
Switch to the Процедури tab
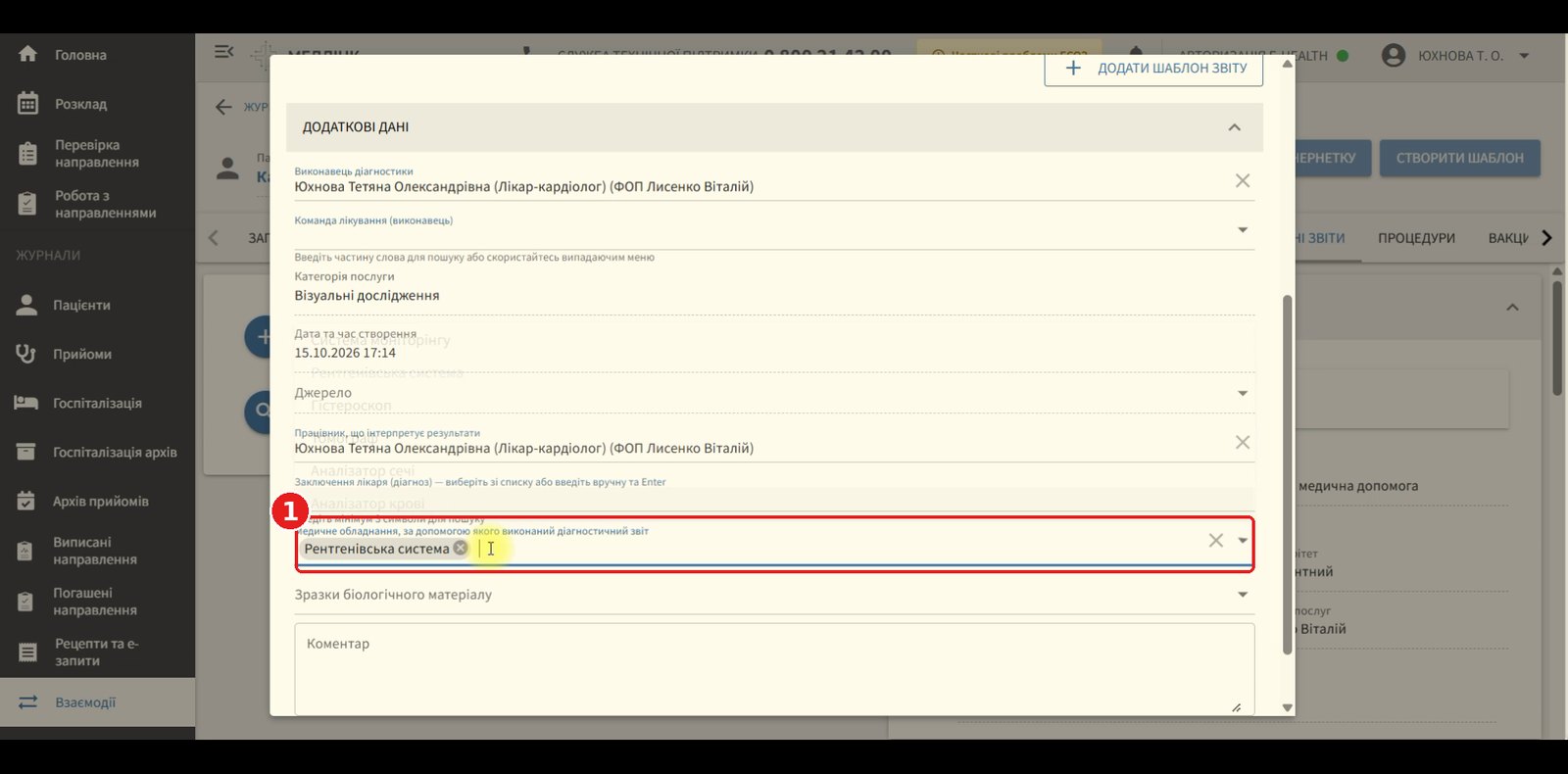1416,238
